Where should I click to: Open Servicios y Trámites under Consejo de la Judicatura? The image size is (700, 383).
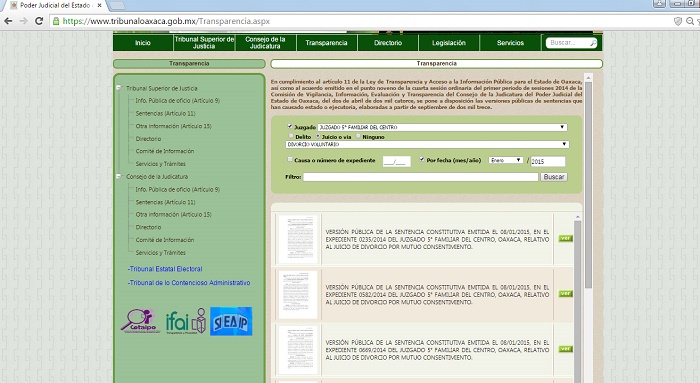coord(161,253)
